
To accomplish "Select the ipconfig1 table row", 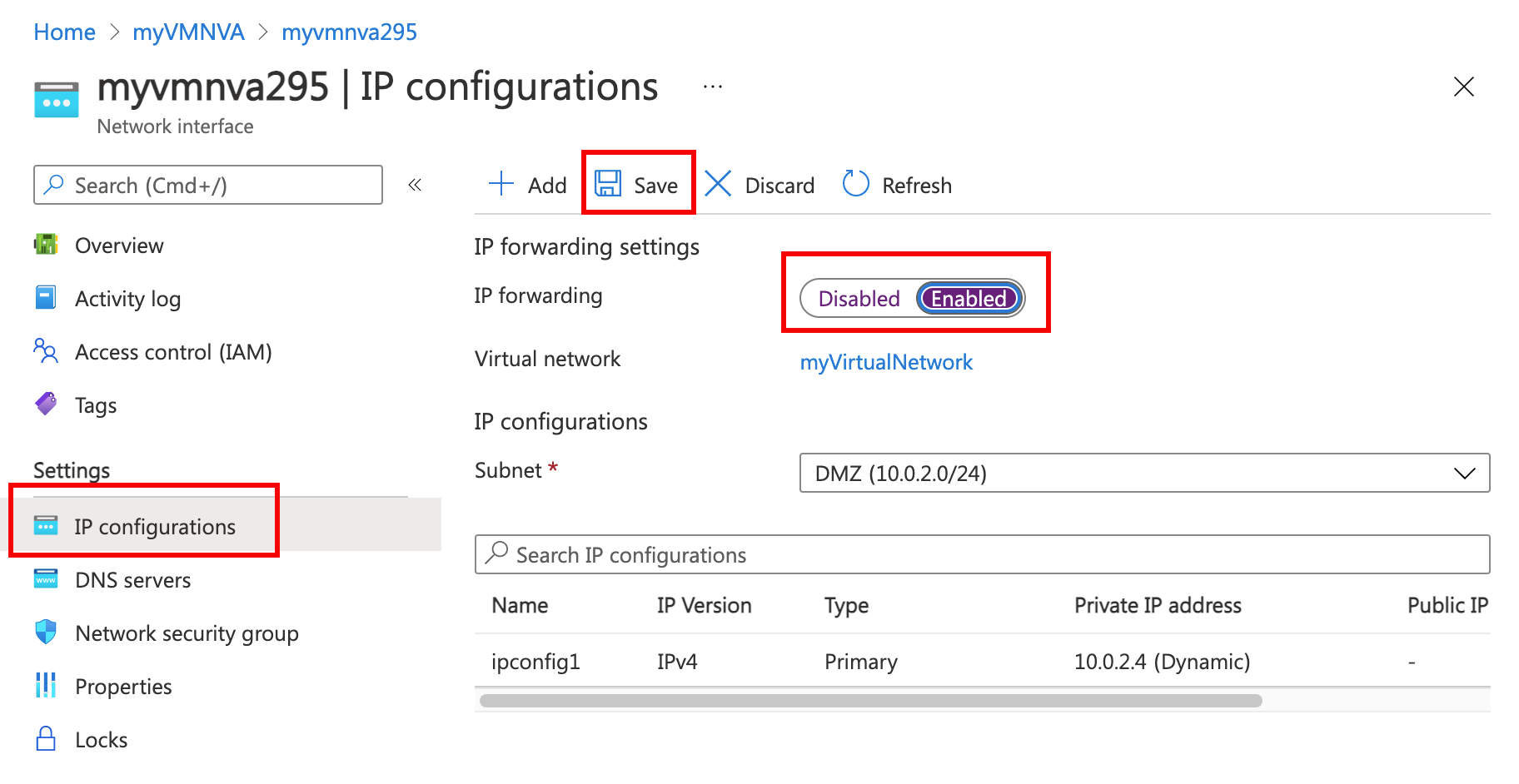I will click(x=982, y=661).
